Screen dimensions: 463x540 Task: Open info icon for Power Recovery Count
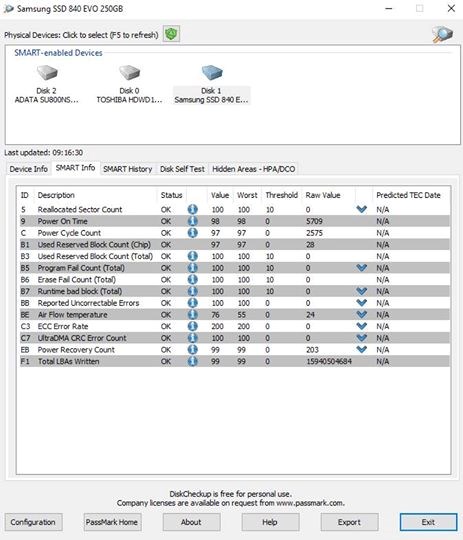click(193, 350)
